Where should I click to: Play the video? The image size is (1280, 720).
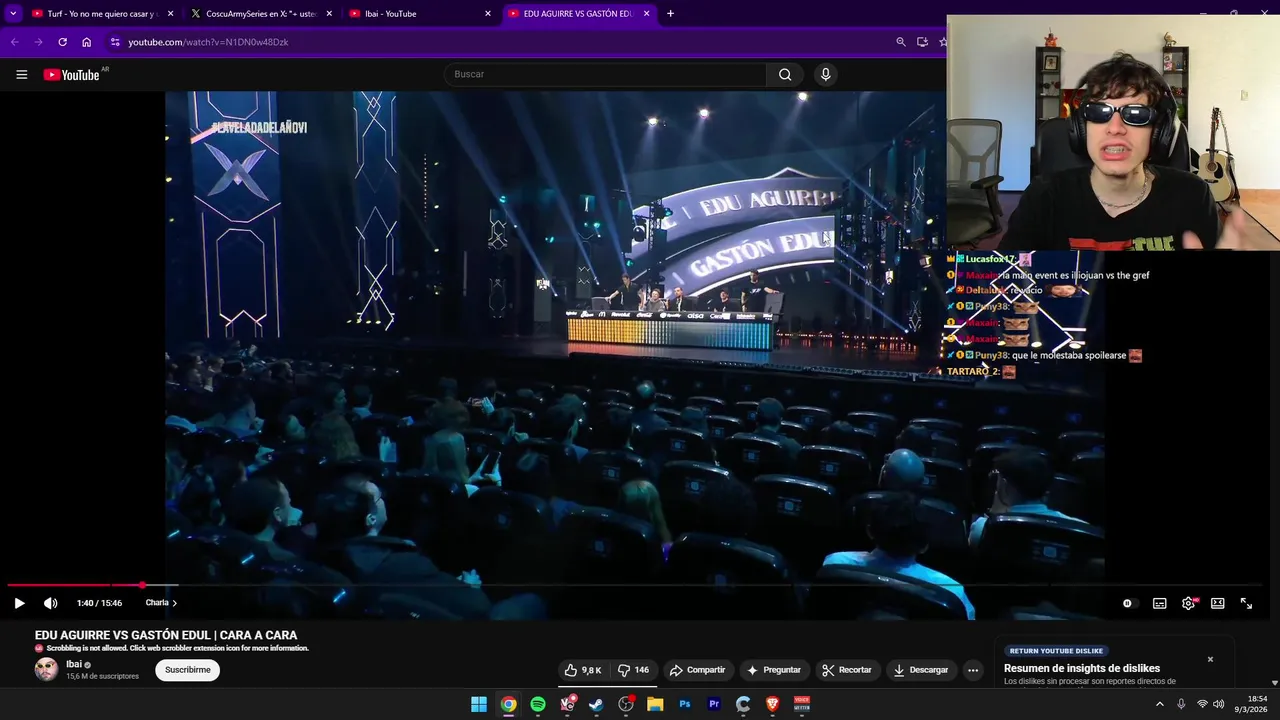[19, 603]
